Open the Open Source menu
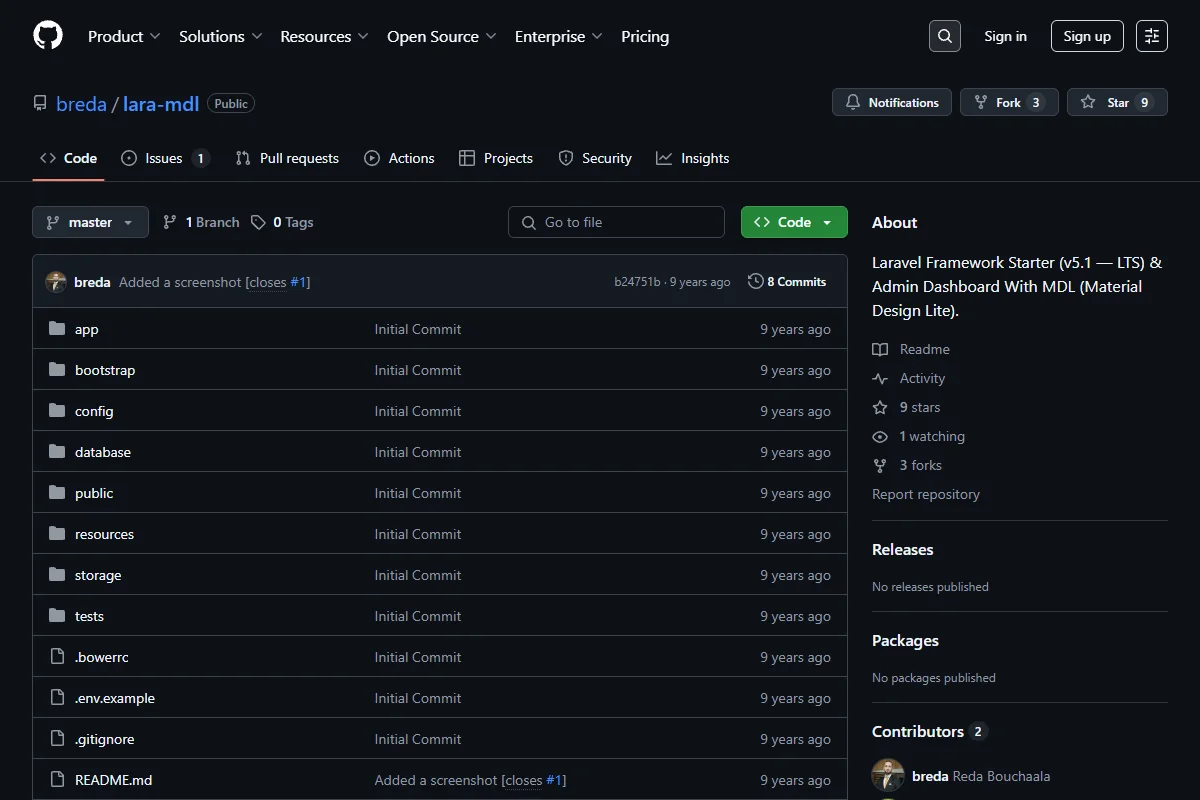 click(441, 36)
